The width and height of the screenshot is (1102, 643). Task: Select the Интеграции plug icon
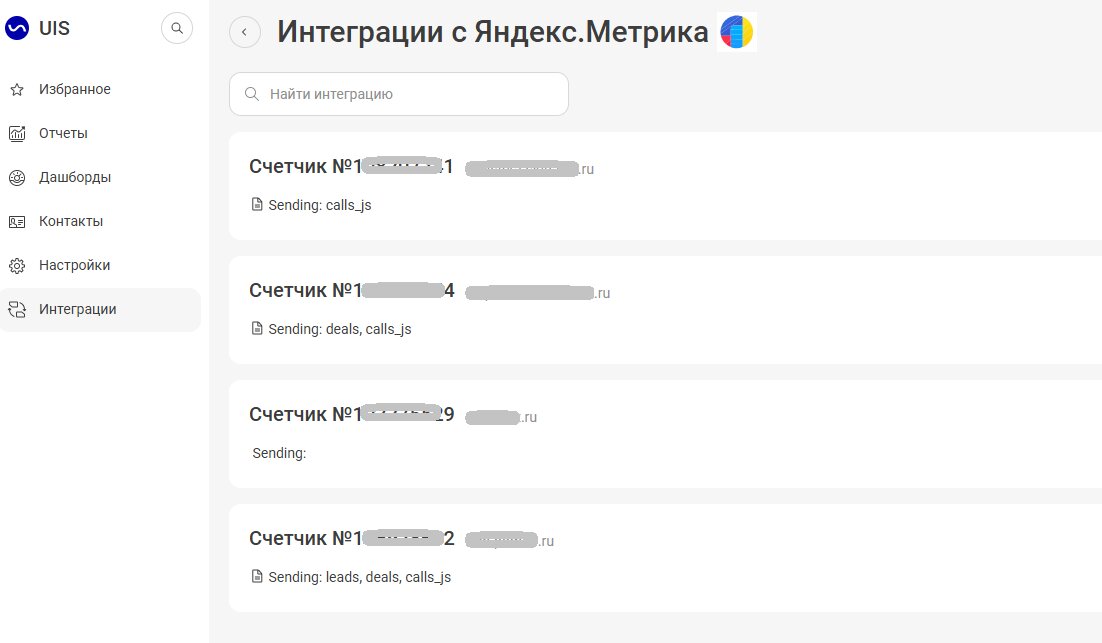coord(17,309)
